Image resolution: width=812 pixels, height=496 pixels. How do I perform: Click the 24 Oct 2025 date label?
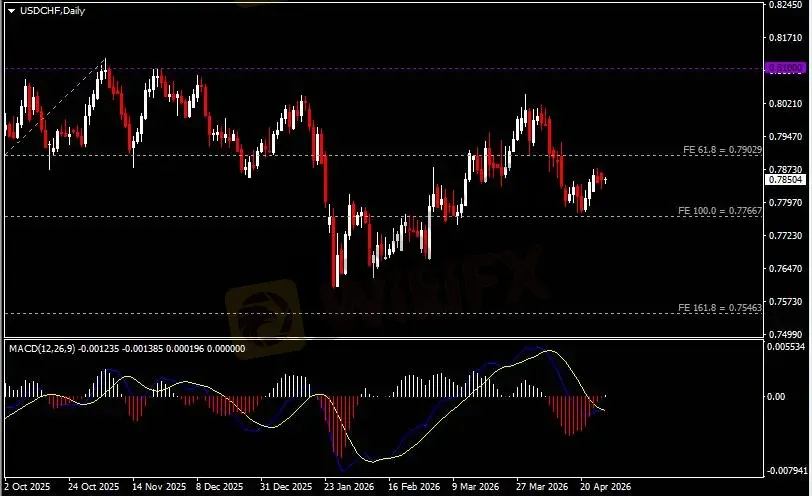[x=93, y=487]
